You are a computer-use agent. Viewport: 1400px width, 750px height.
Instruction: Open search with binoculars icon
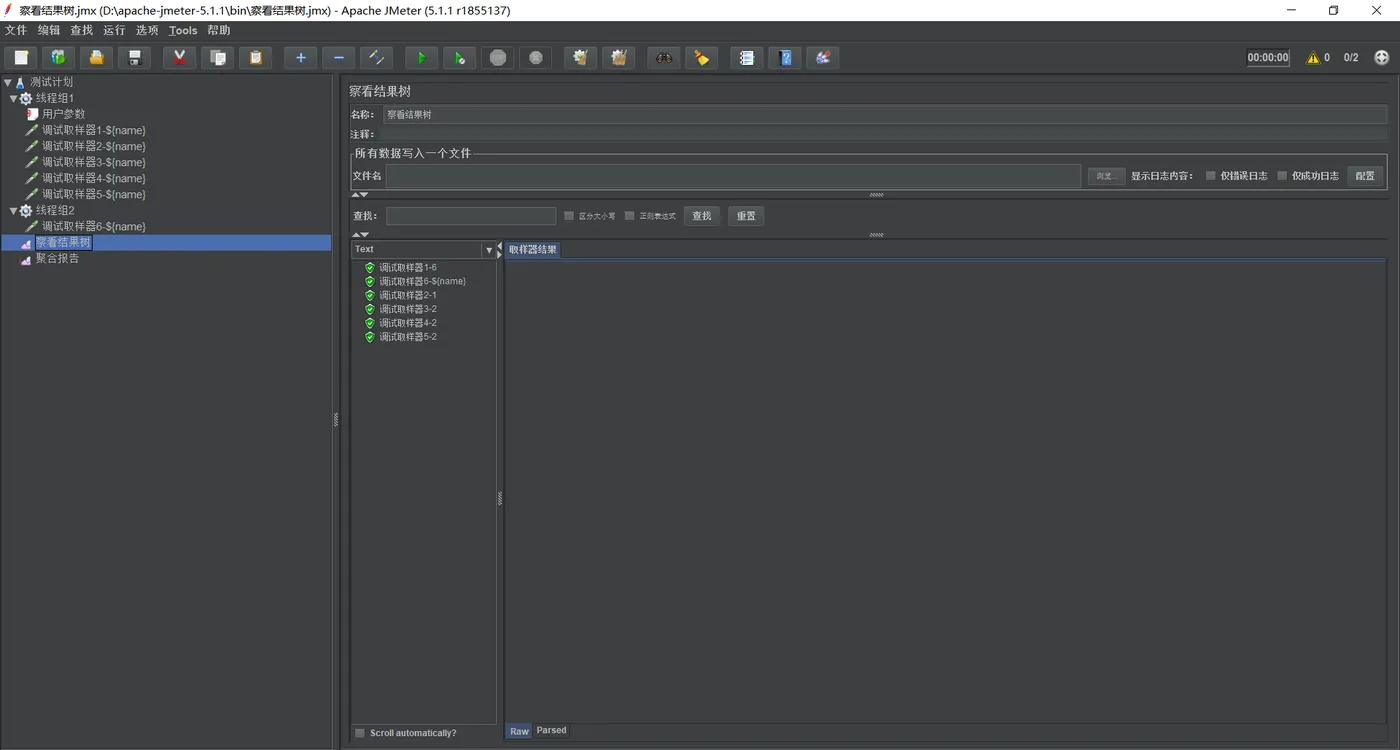point(663,58)
